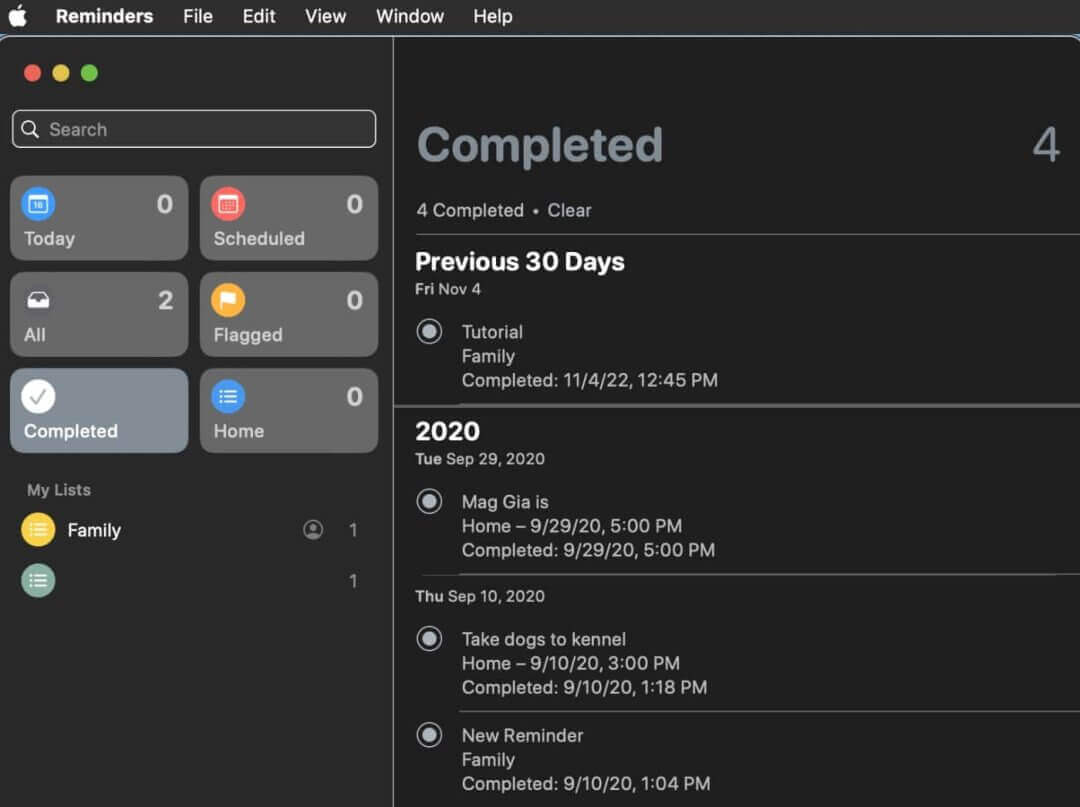
Task: Open the Window menu
Action: 410,16
